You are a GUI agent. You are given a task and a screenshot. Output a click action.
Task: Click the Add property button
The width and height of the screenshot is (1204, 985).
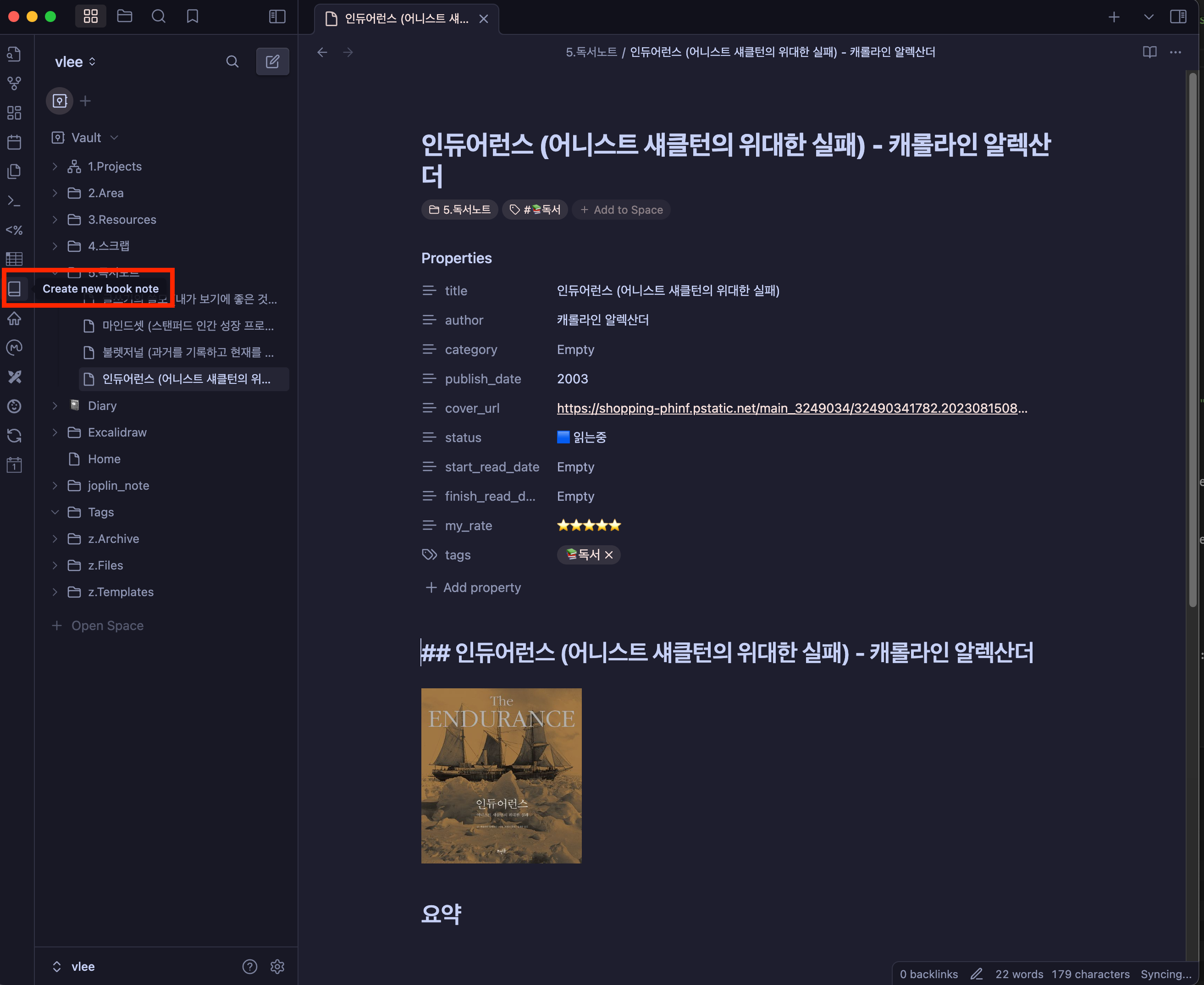click(473, 587)
